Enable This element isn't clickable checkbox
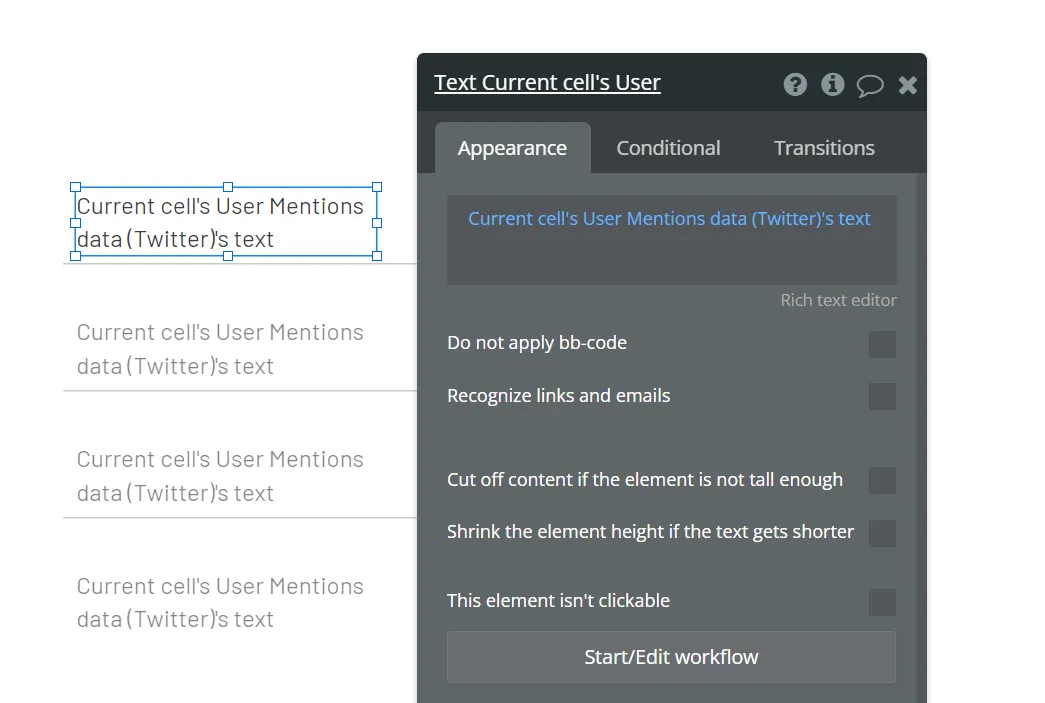This screenshot has height=703, width=1045. [x=882, y=602]
